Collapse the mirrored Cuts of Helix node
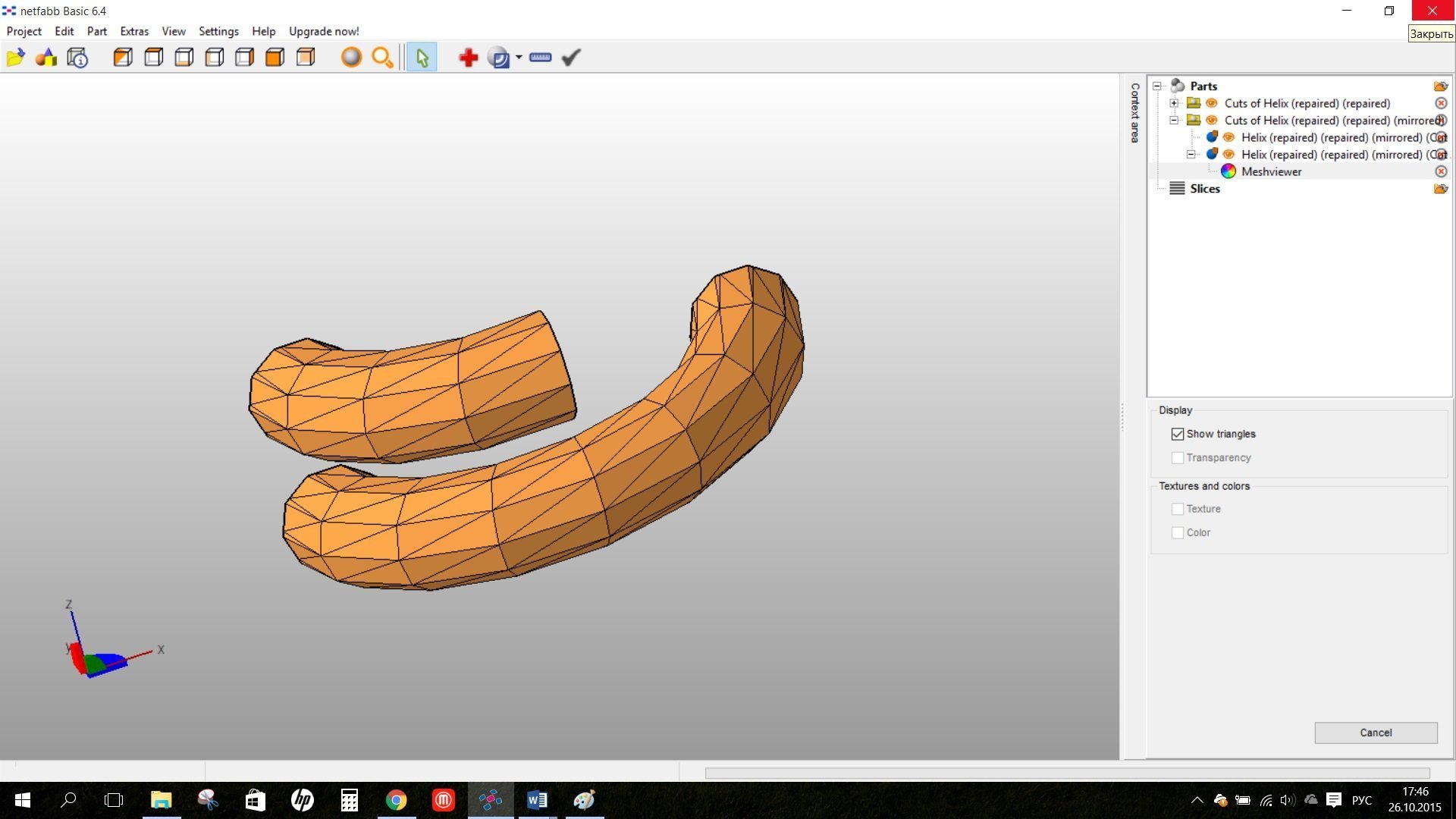 point(1174,120)
